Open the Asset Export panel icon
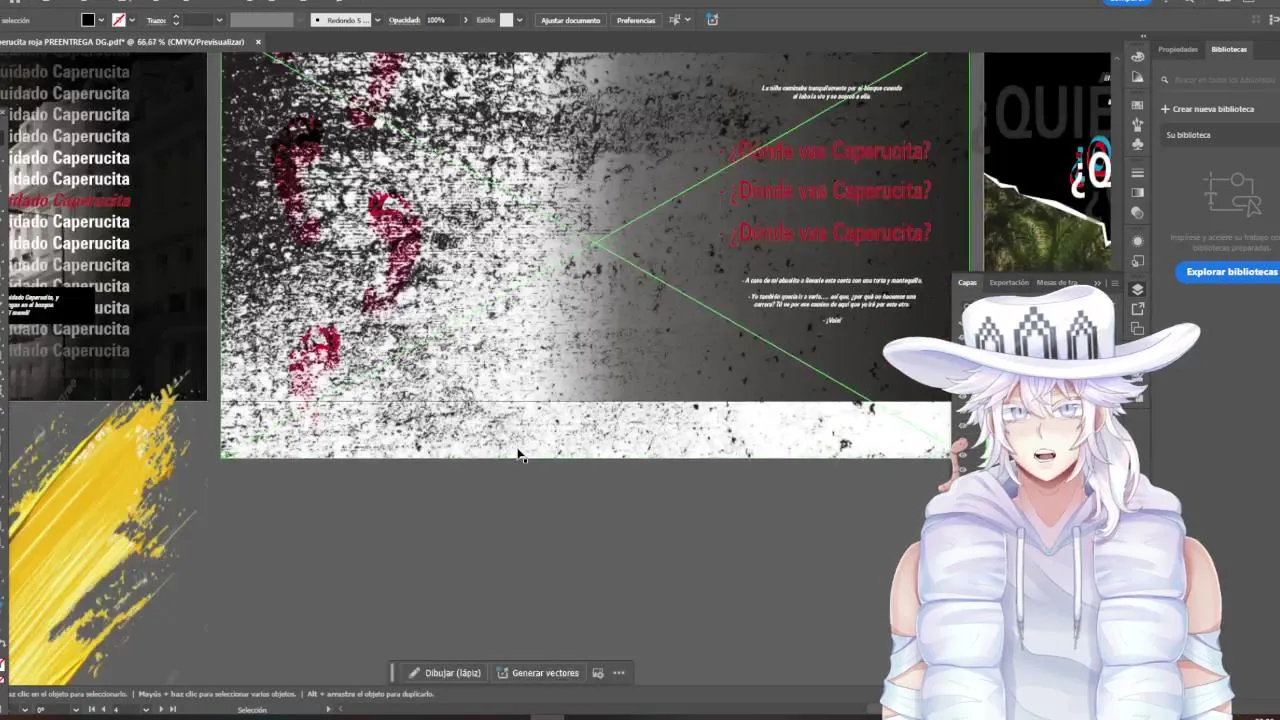 [1137, 309]
